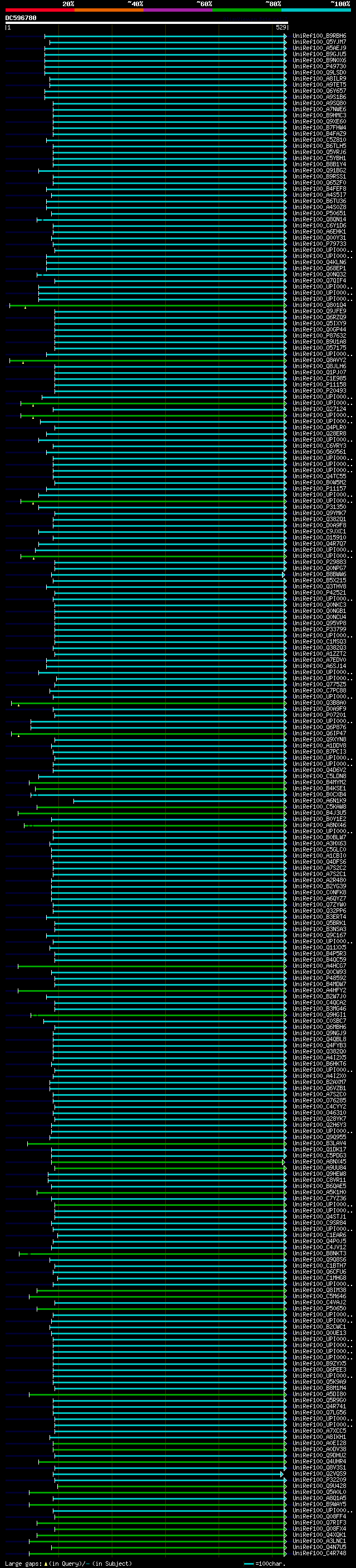Click hit label UniRef100_Q32PP6
Viewport: 356px width, 1568px height.
coord(319,912)
